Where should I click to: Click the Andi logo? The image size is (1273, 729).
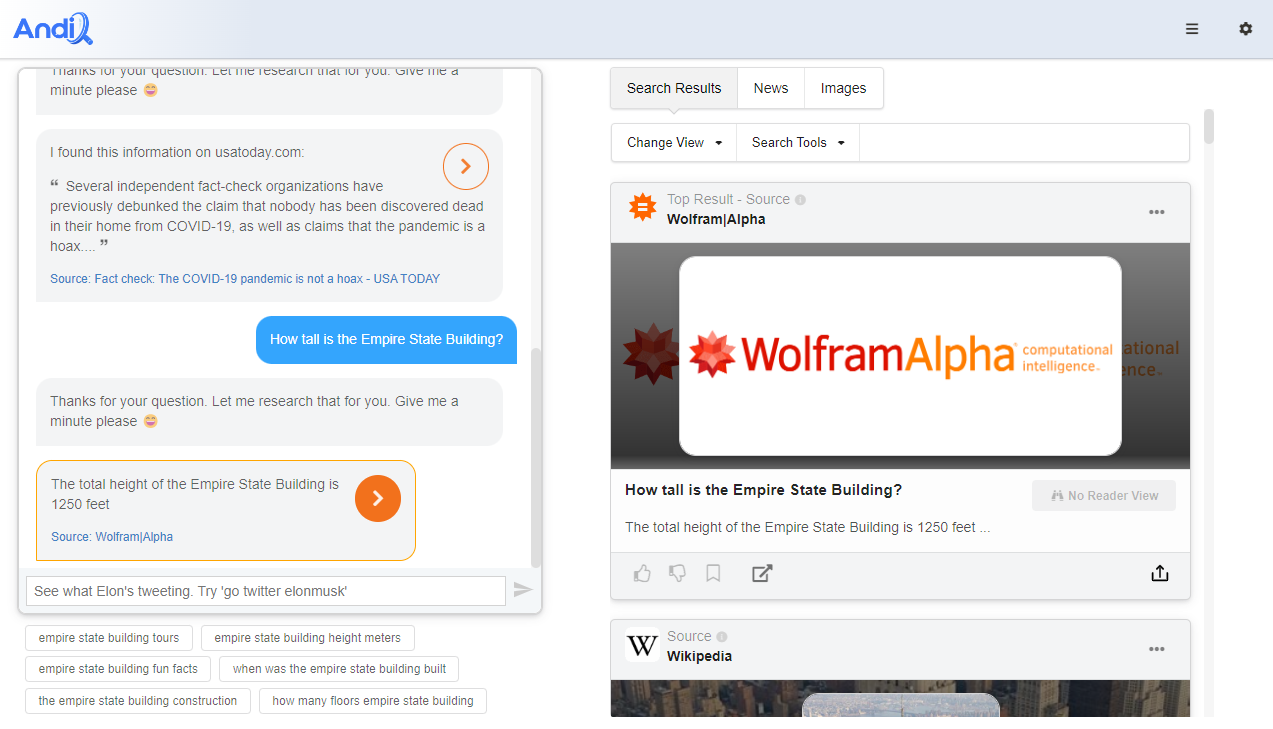pyautogui.click(x=53, y=29)
